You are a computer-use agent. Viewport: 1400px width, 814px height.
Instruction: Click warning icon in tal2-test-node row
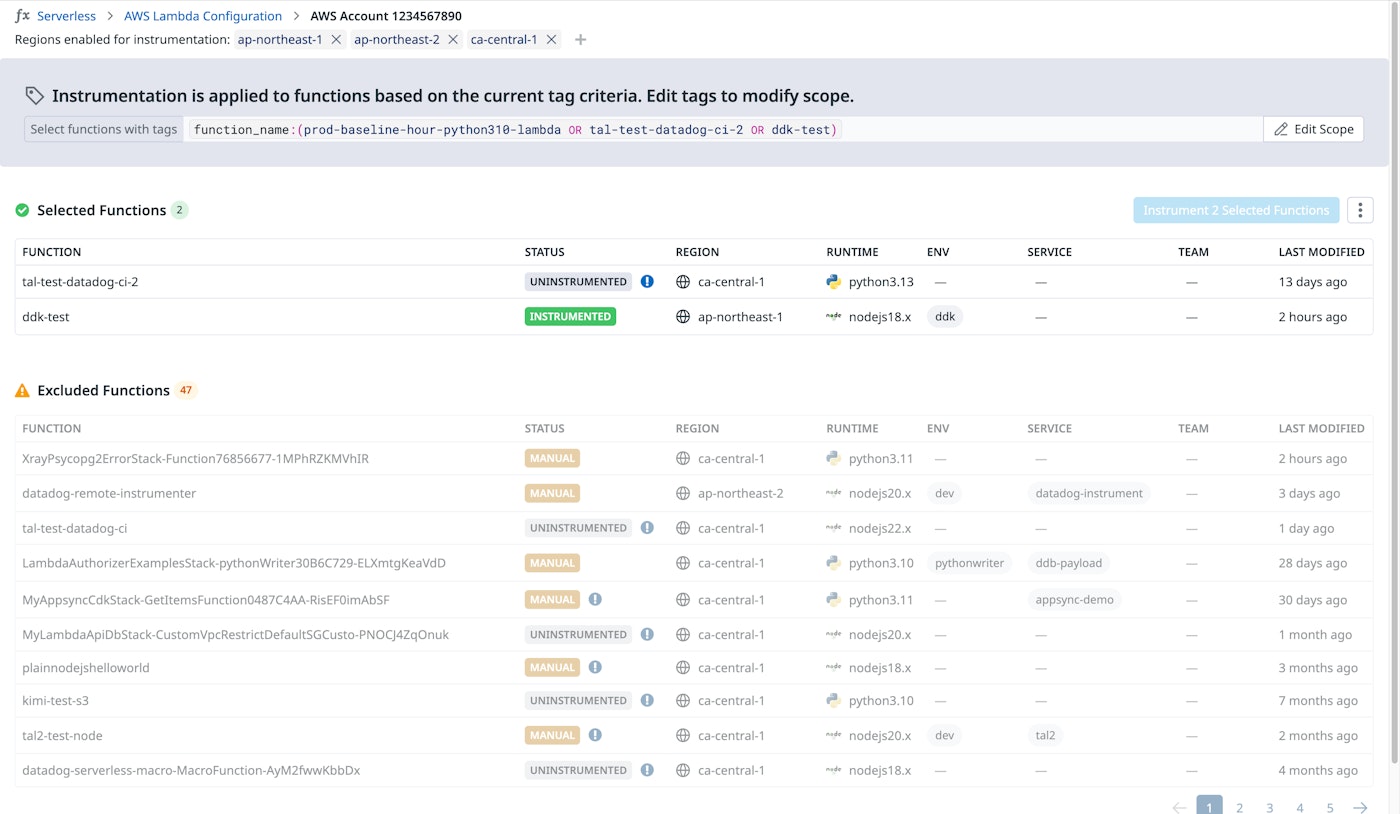595,735
